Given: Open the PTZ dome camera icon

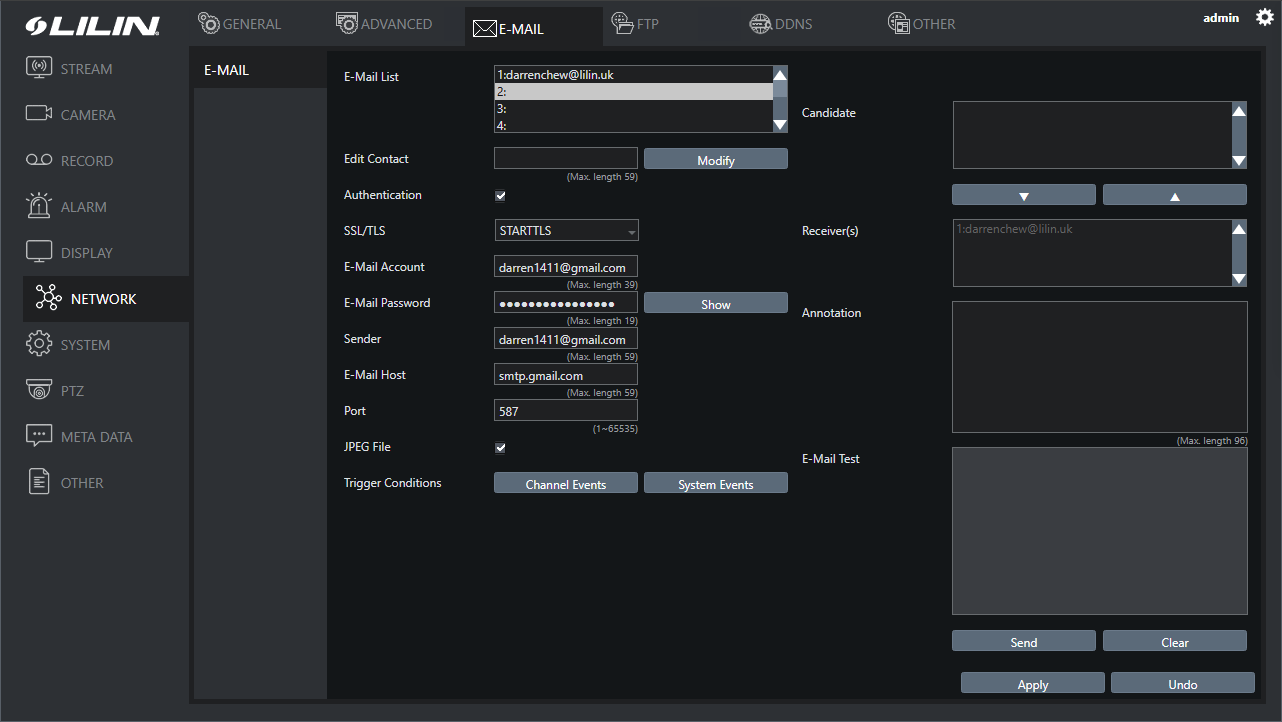Looking at the screenshot, I should tap(39, 390).
